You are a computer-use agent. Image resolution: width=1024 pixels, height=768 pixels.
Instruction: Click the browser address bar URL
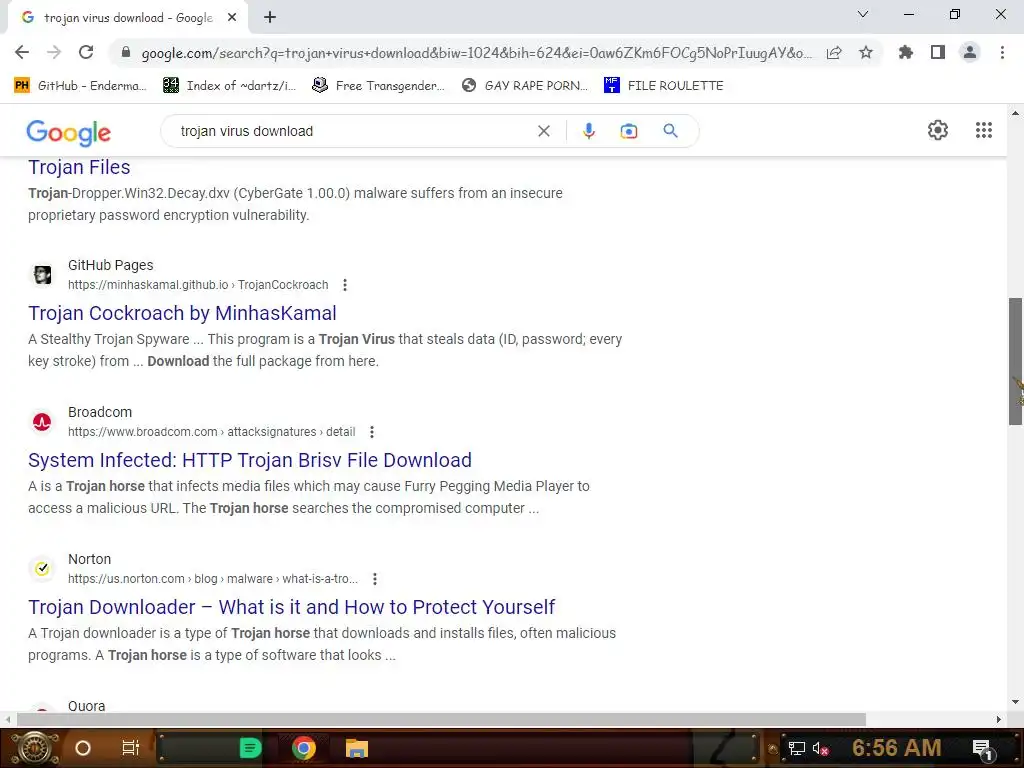pyautogui.click(x=476, y=53)
